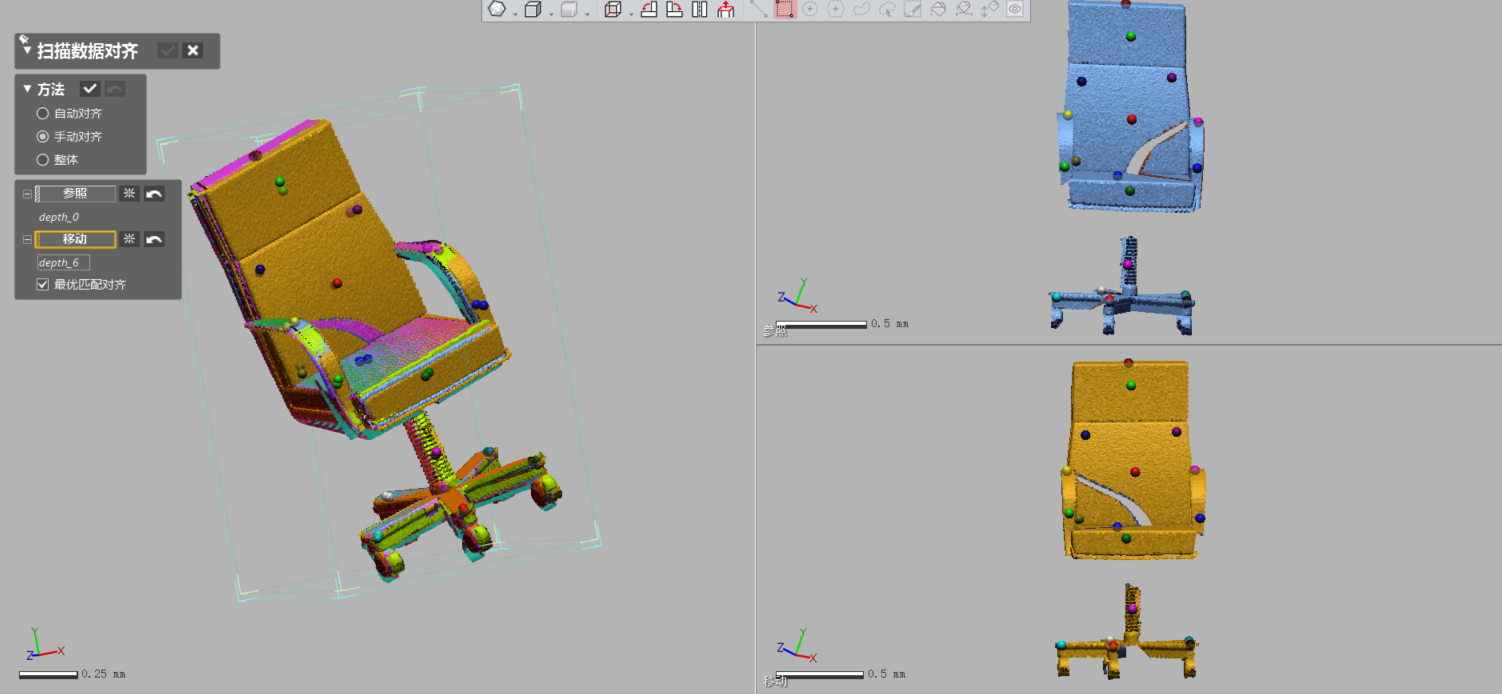Click the shaded hexagon display-mode icon
The width and height of the screenshot is (1502, 694).
(x=497, y=10)
